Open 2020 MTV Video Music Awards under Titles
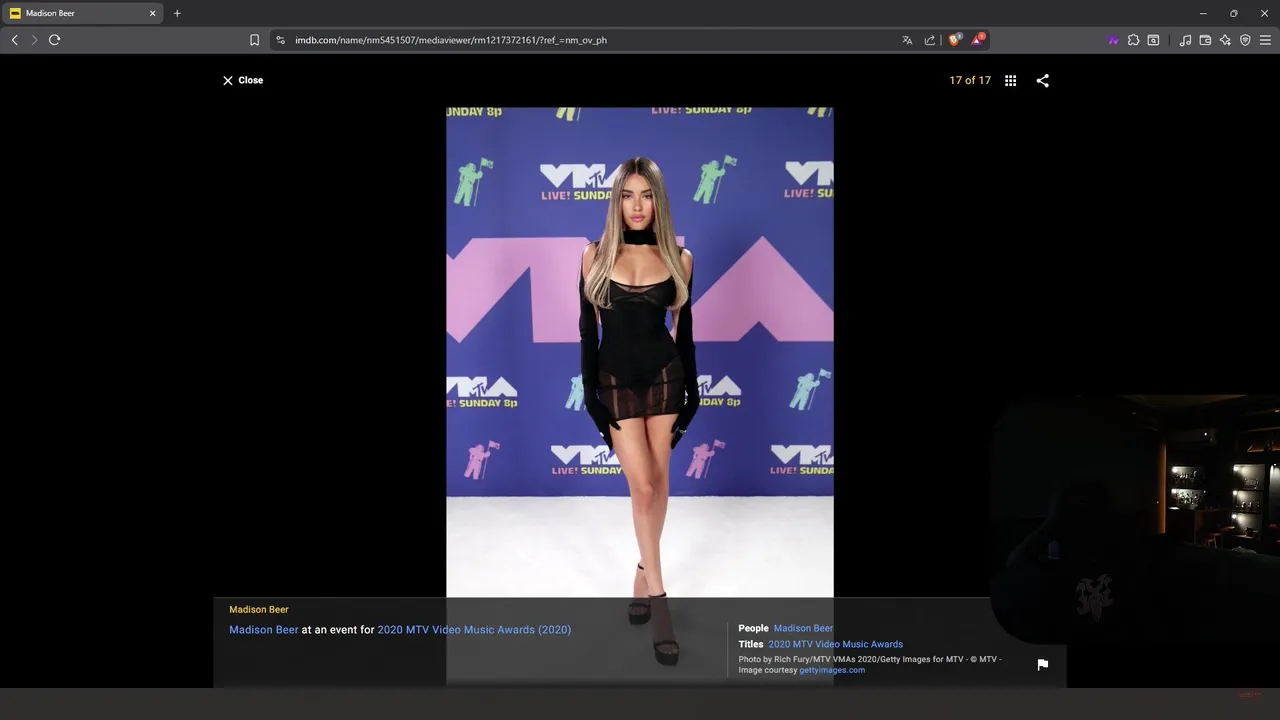This screenshot has width=1280, height=720. point(835,644)
